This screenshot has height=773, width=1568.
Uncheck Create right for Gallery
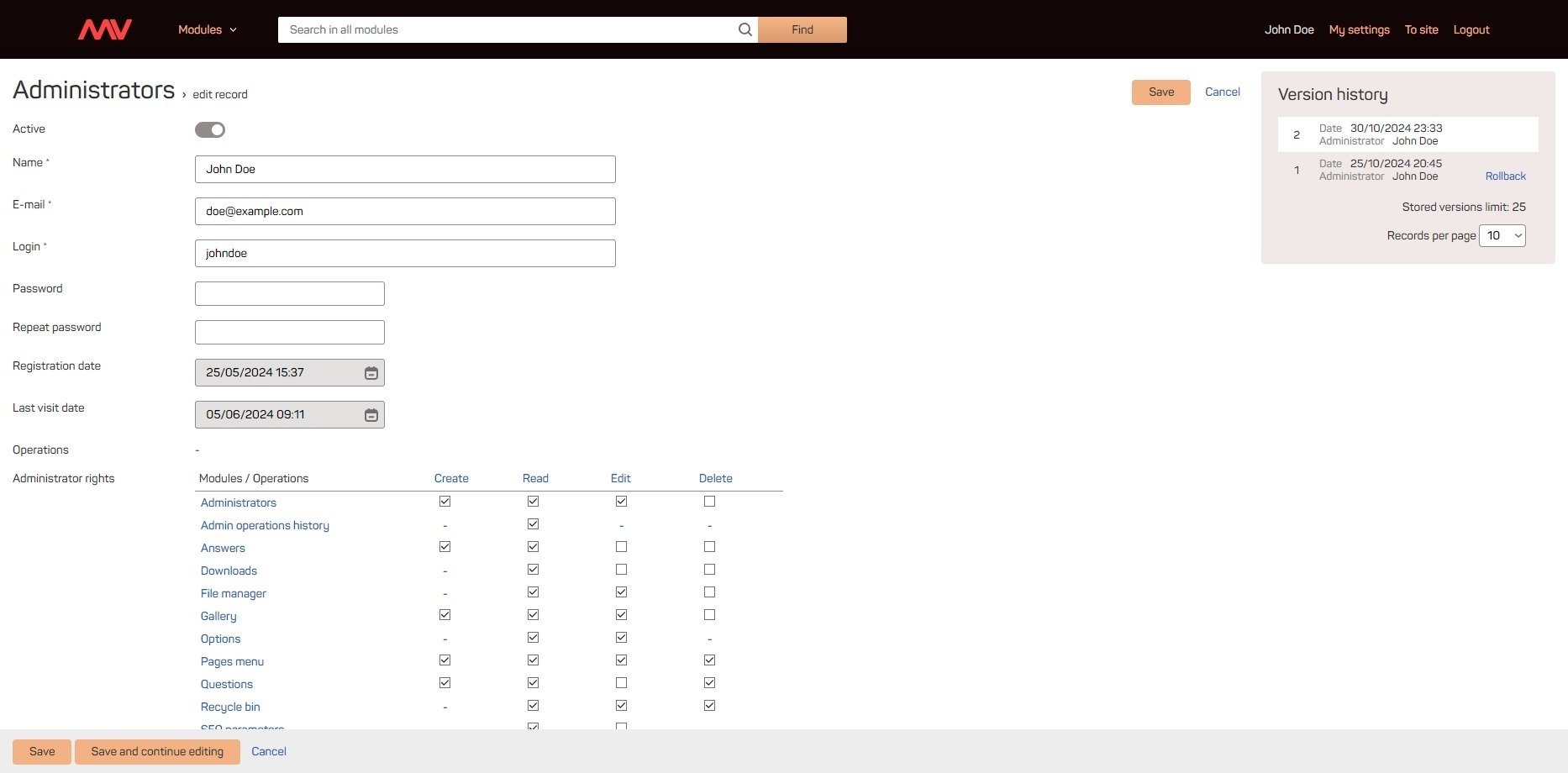tap(445, 615)
